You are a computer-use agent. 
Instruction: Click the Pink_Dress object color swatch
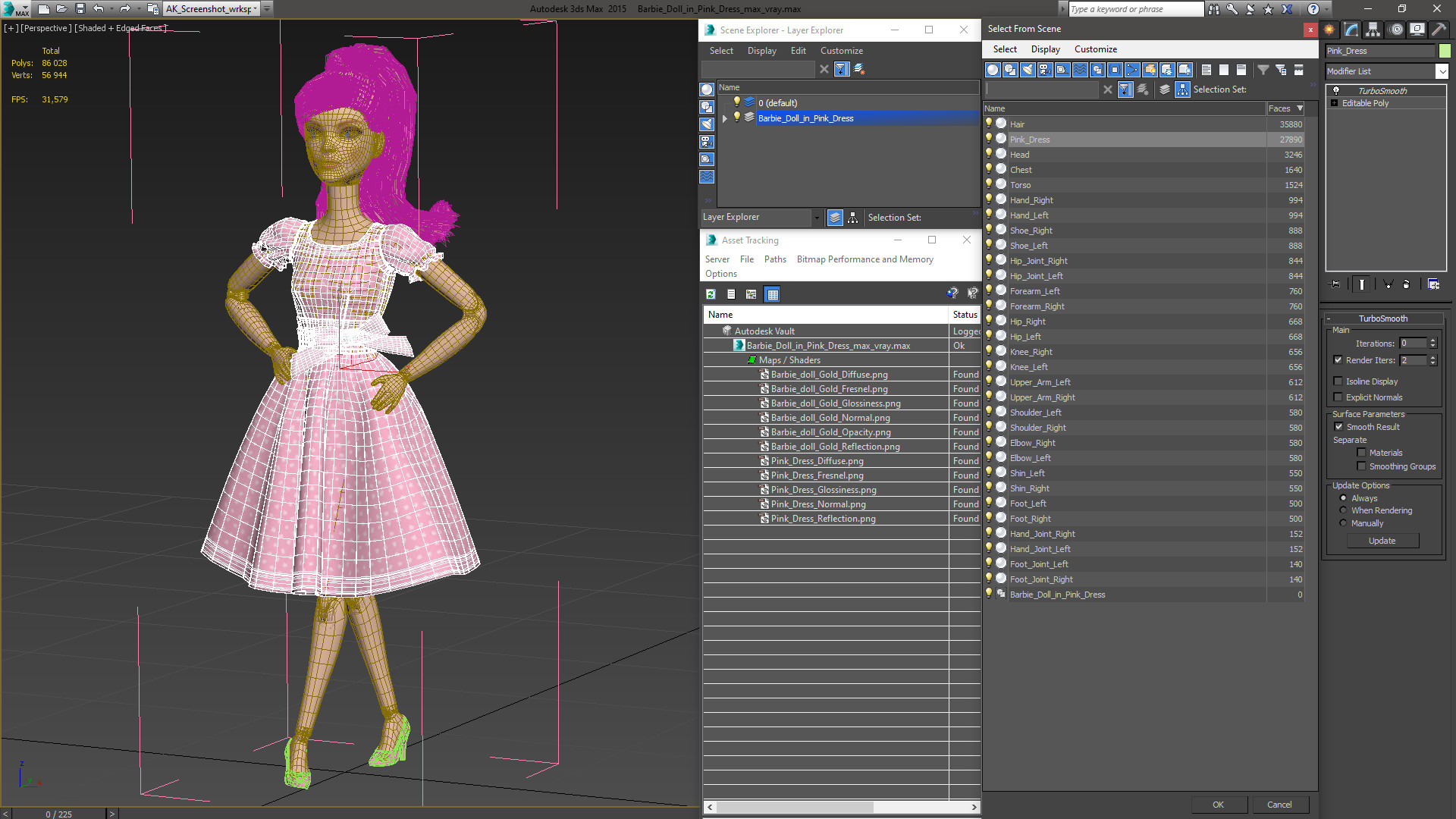click(x=1445, y=51)
